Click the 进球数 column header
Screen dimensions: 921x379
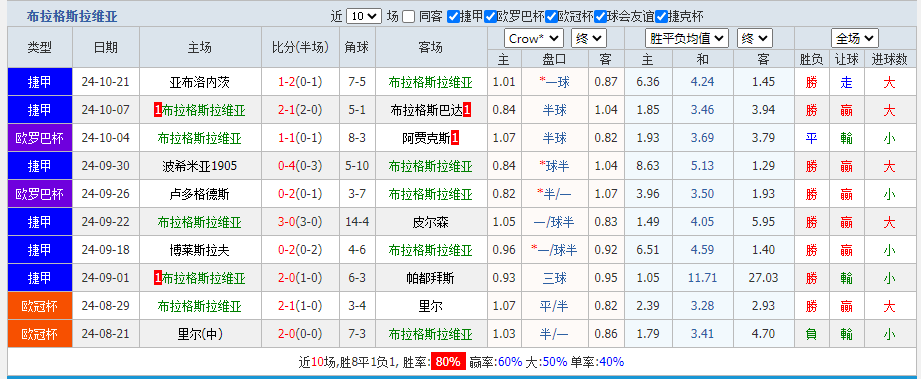tap(889, 59)
